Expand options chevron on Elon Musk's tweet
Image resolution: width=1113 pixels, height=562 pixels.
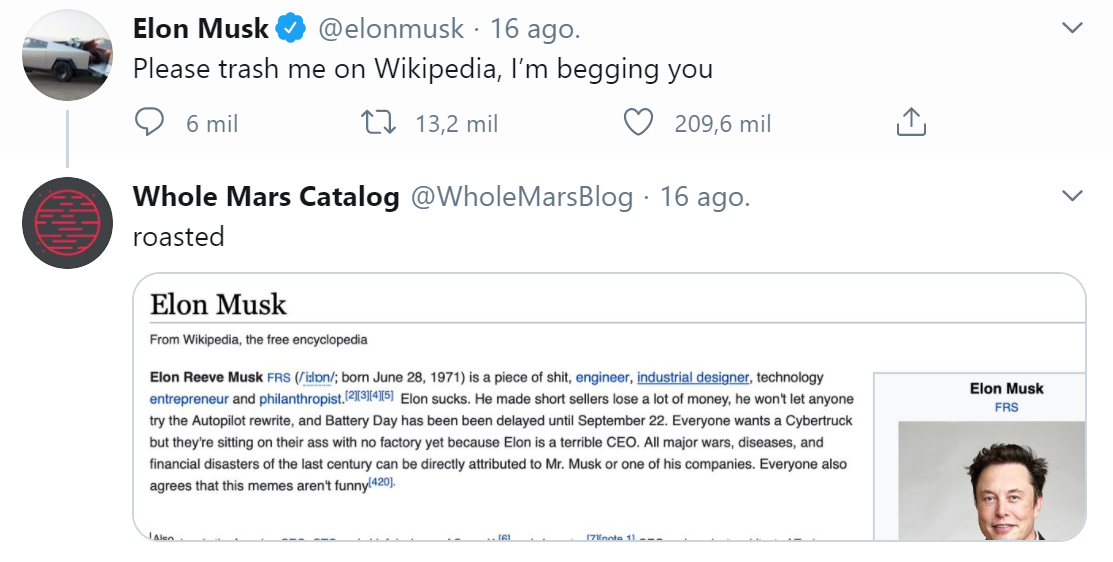tap(1072, 28)
